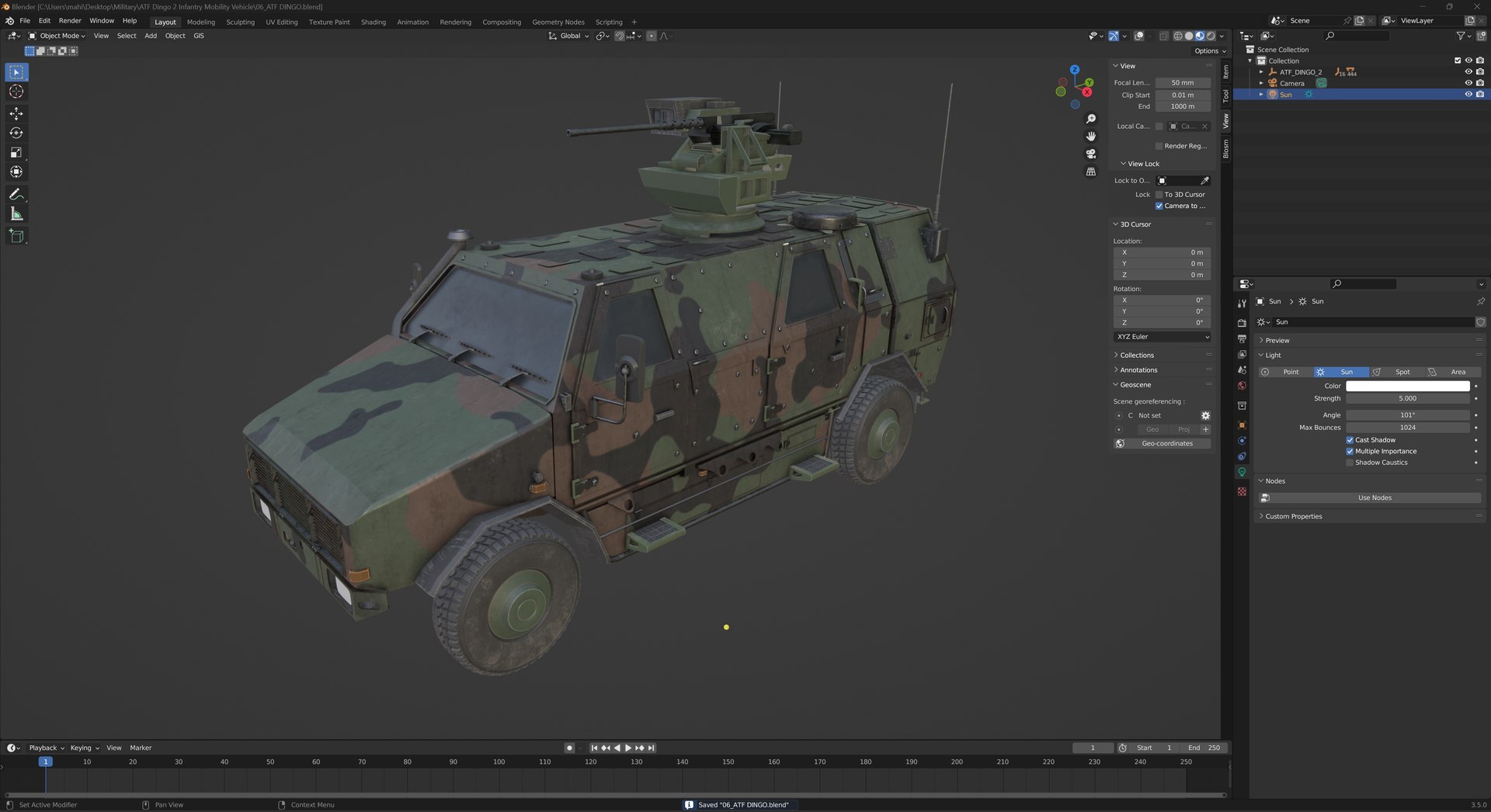The image size is (1491, 812).
Task: Toggle camera view icon in viewport
Action: (1090, 154)
